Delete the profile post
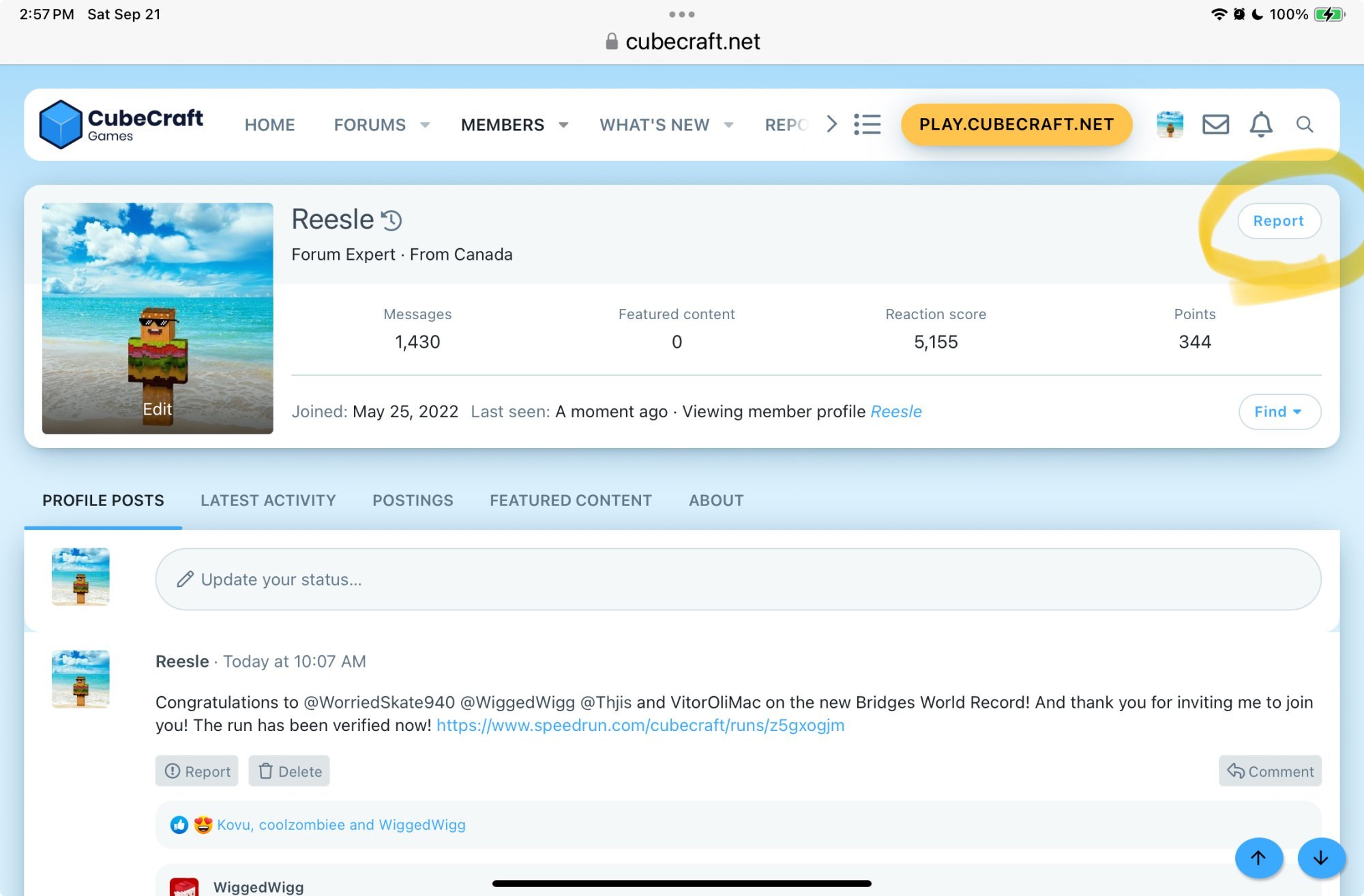Screen dimensions: 1364x896 click(289, 771)
